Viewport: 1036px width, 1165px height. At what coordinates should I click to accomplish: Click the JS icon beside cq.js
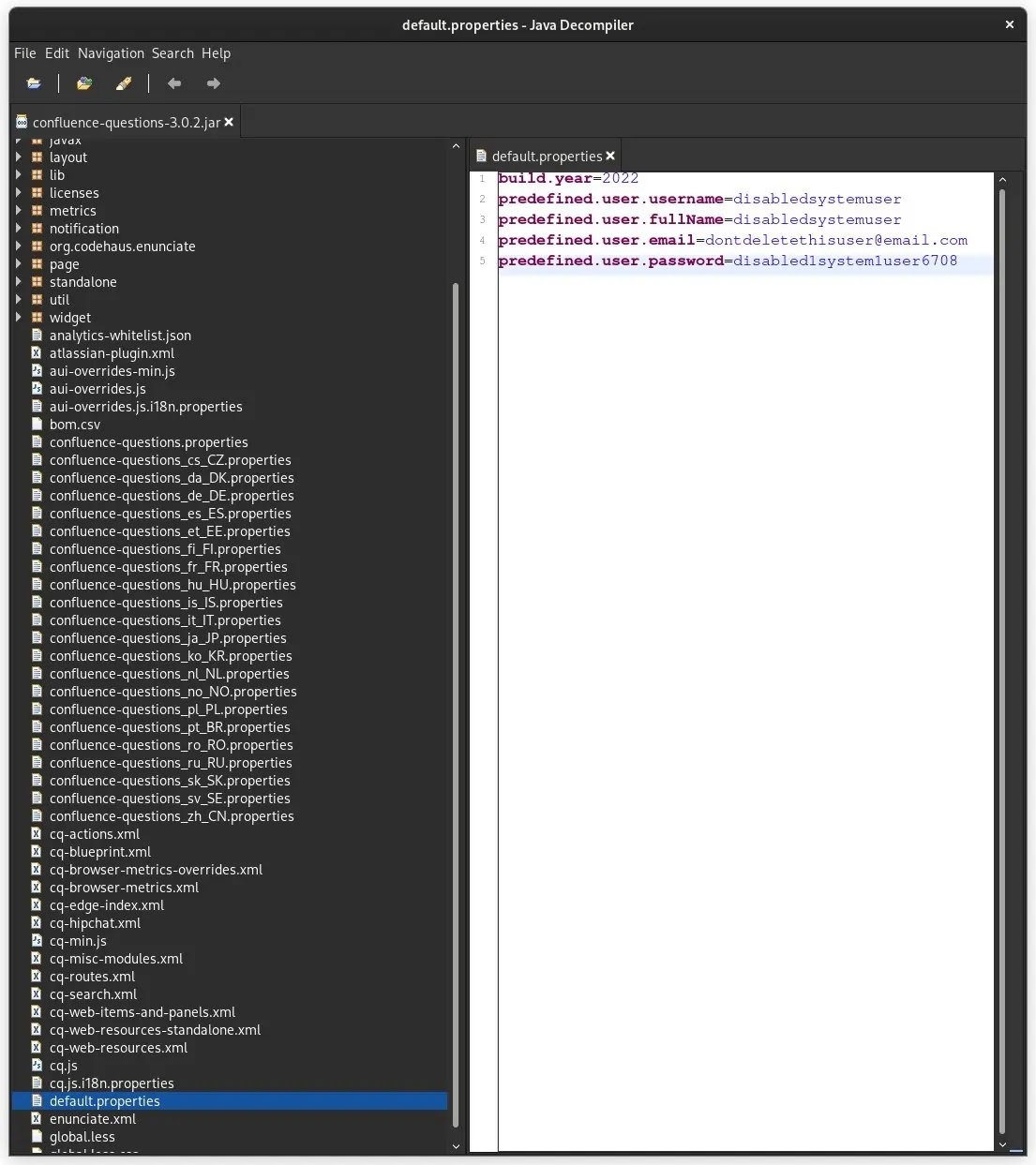click(38, 1066)
